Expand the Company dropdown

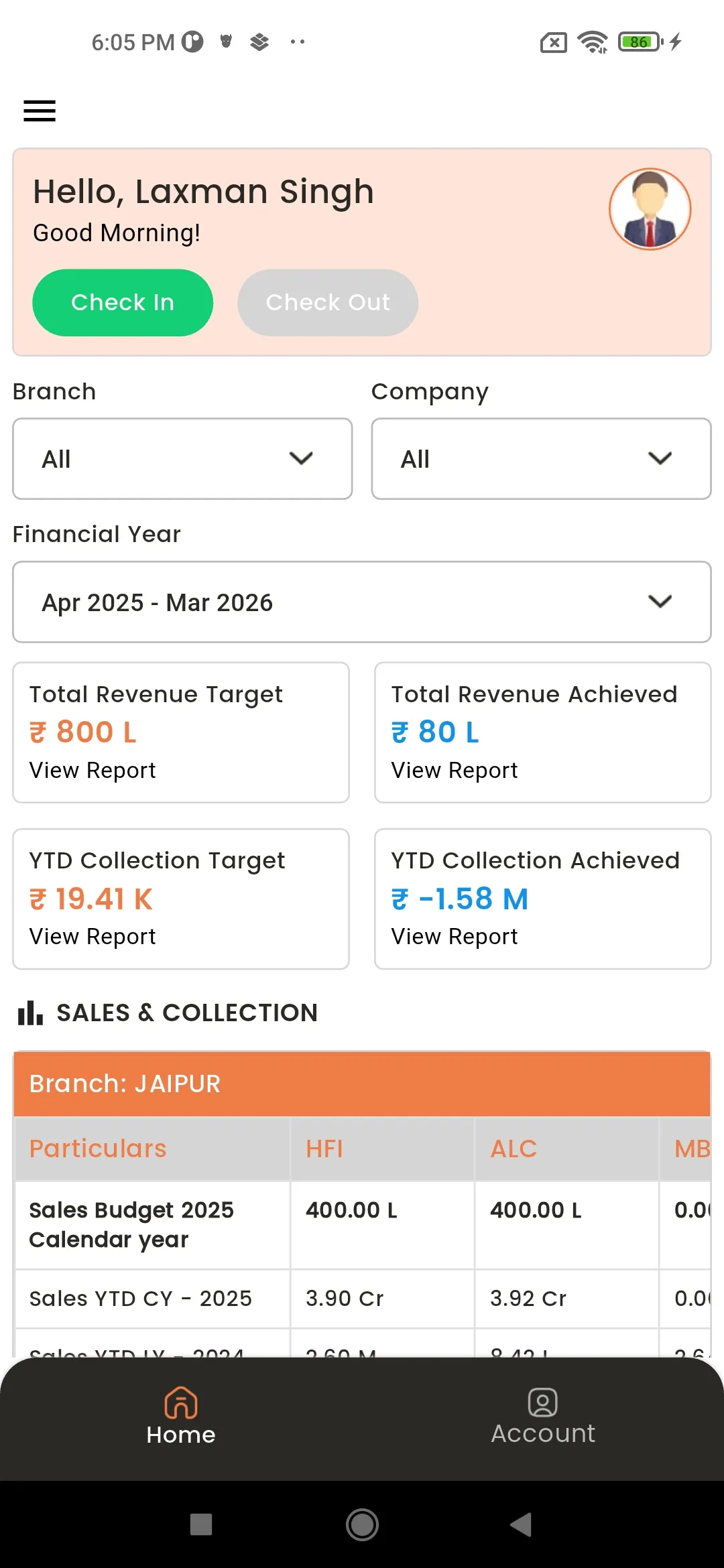click(x=541, y=459)
